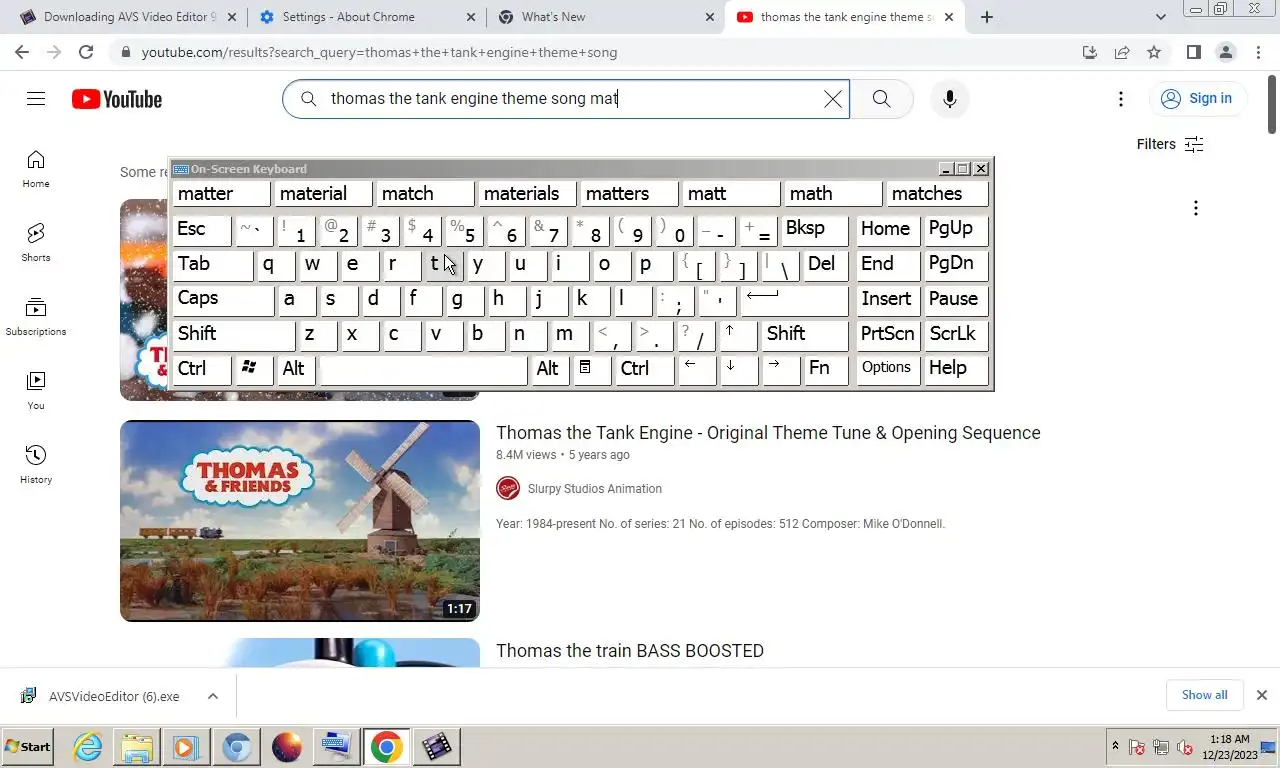Close the downloads bar with the X

point(1262,695)
